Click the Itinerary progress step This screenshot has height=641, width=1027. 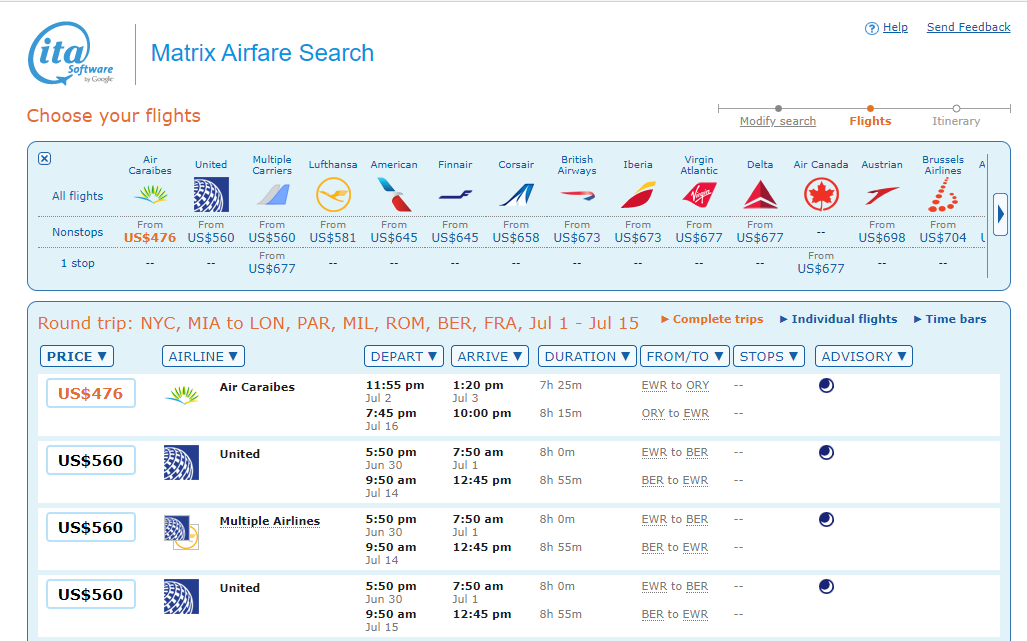click(956, 120)
